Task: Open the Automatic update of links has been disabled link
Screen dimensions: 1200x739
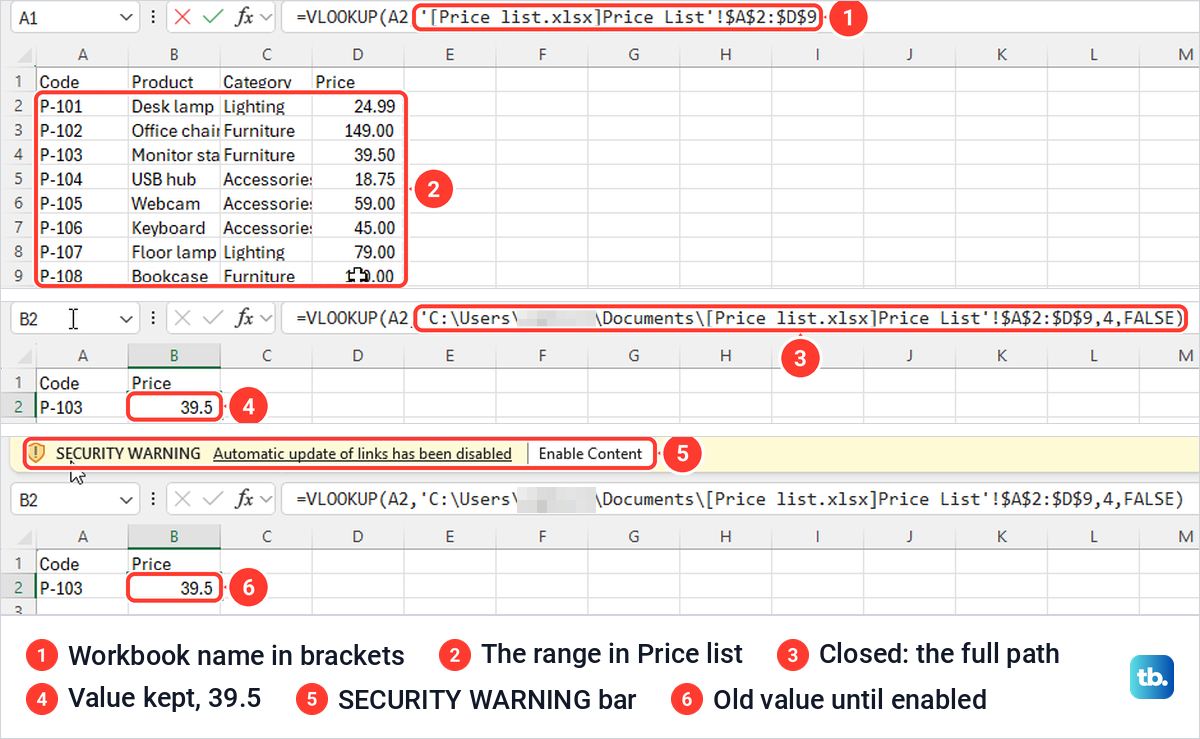Action: coord(362,453)
